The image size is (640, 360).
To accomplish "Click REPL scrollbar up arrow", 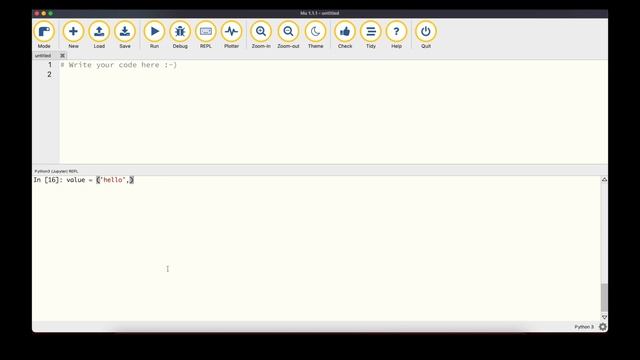I will coord(604,180).
